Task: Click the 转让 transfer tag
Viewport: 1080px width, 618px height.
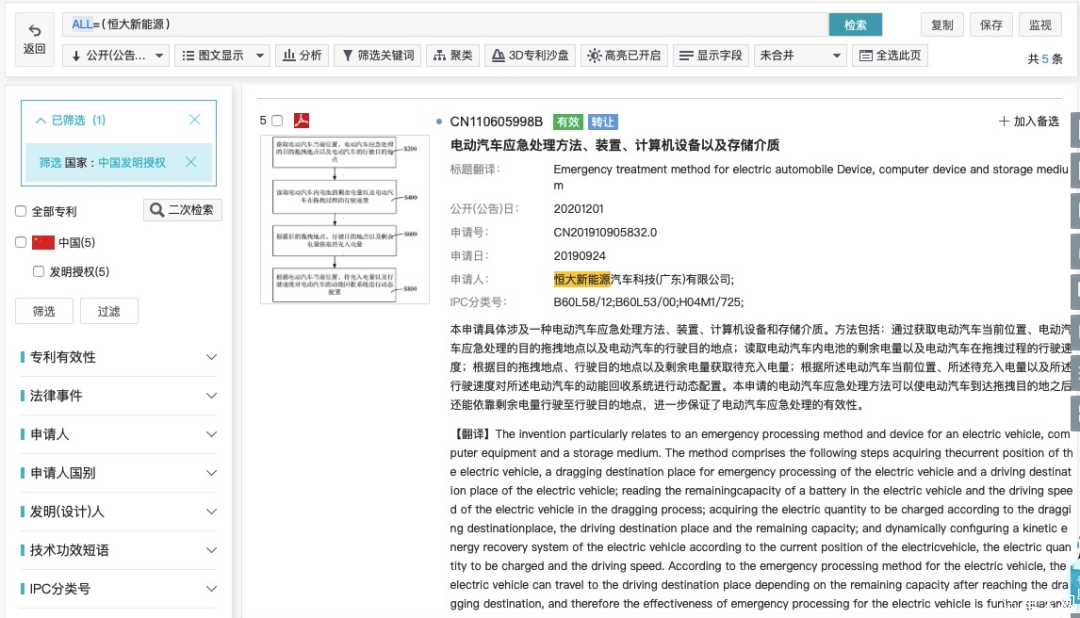Action: point(603,122)
